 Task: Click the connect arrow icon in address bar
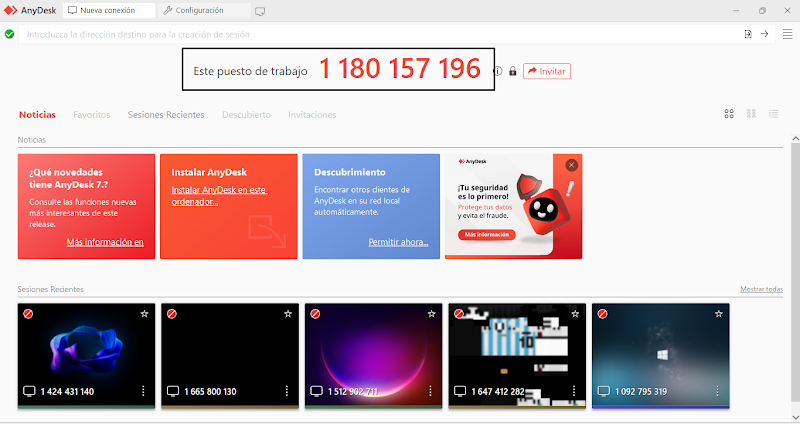764,34
